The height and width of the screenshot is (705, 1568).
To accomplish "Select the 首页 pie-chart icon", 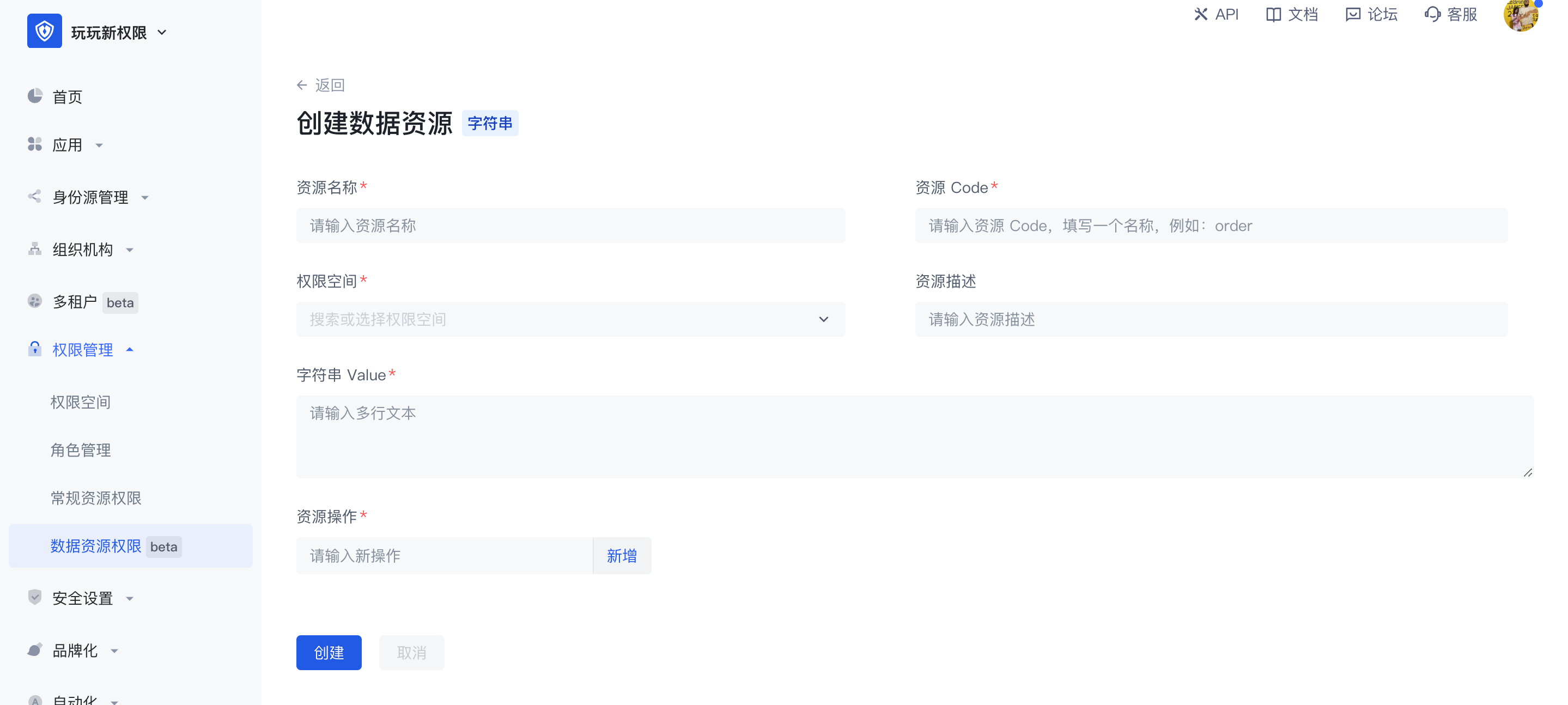I will tap(35, 96).
